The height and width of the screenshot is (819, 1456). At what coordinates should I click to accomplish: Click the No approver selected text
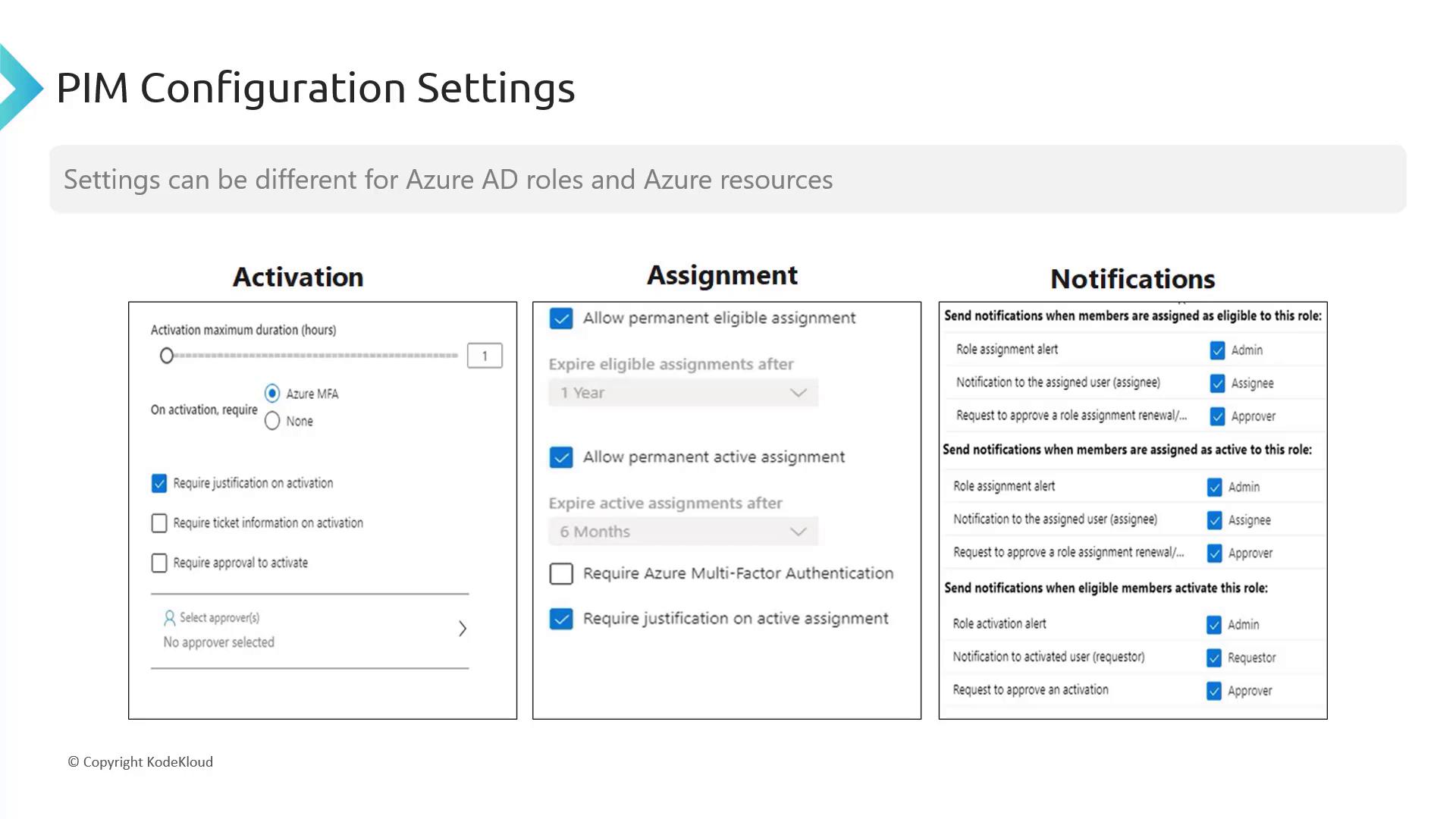[219, 642]
